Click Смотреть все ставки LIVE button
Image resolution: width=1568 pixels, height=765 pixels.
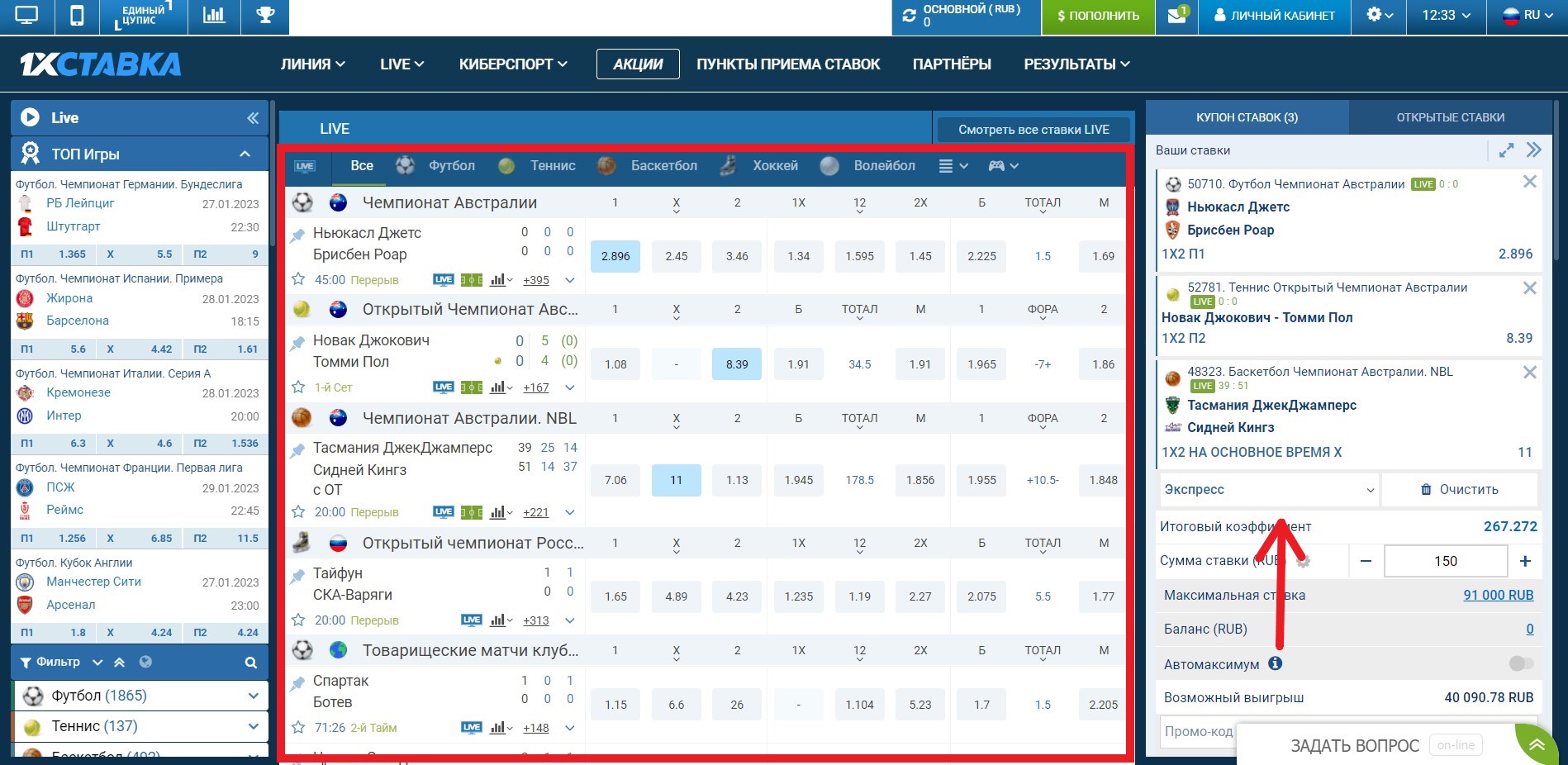1033,129
